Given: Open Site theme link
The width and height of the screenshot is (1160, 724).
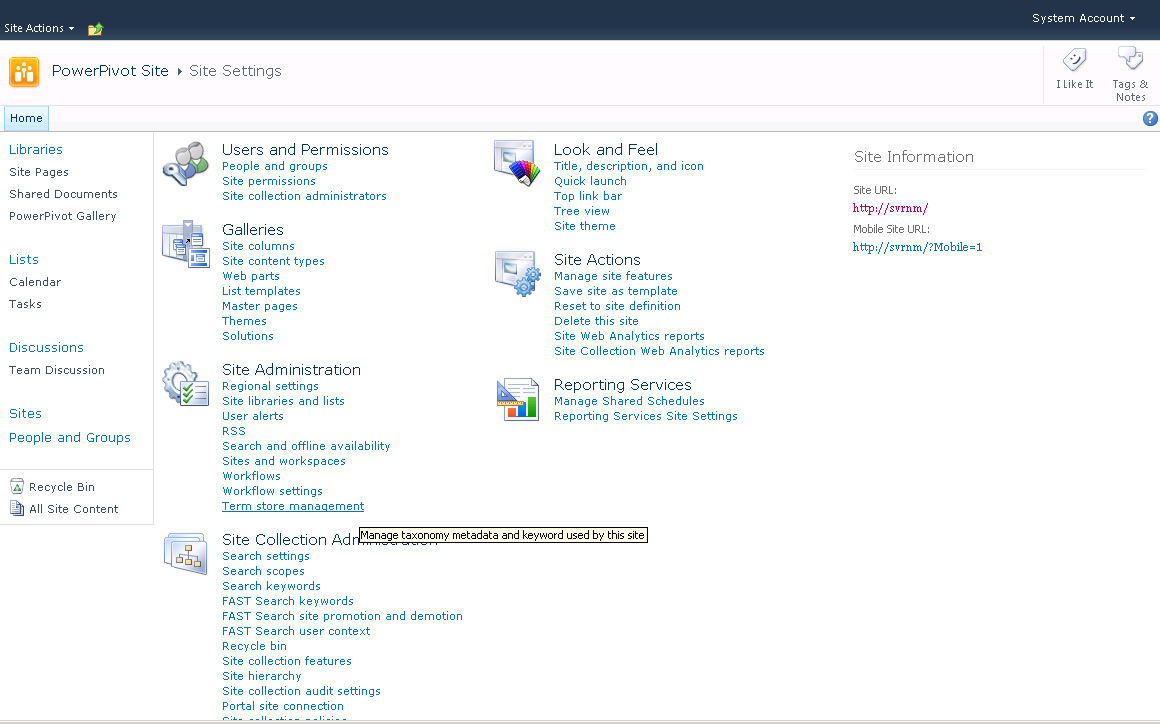Looking at the screenshot, I should [x=584, y=226].
